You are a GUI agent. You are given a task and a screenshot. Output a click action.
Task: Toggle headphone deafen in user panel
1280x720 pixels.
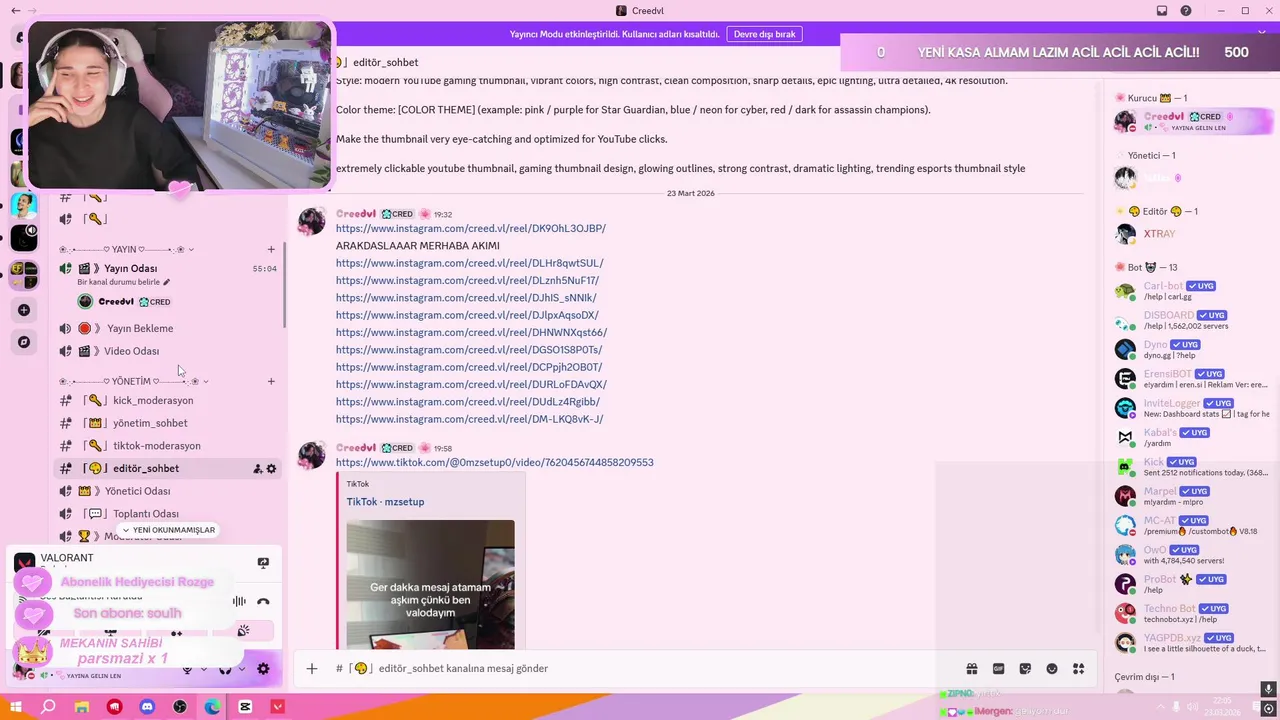click(225, 669)
